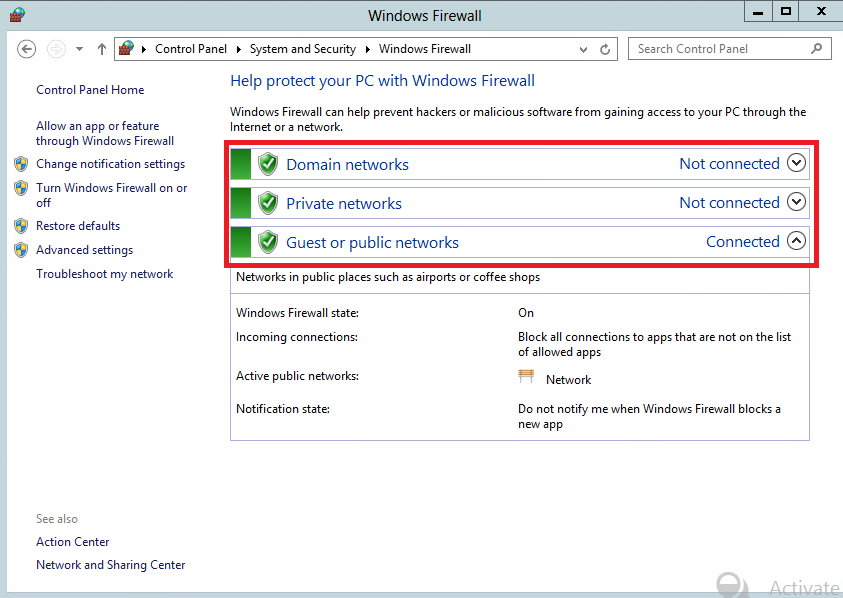Open Turn Windows Firewall on or off
The image size is (843, 598).
111,195
